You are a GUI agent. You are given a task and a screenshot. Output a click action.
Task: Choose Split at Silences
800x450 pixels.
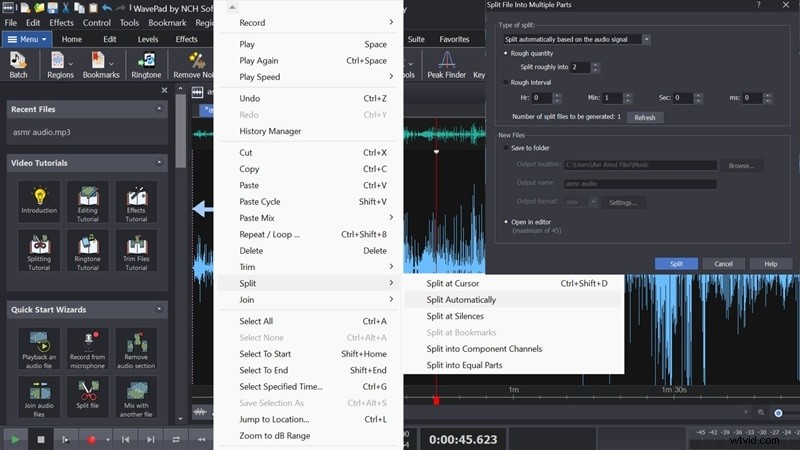[513, 316]
